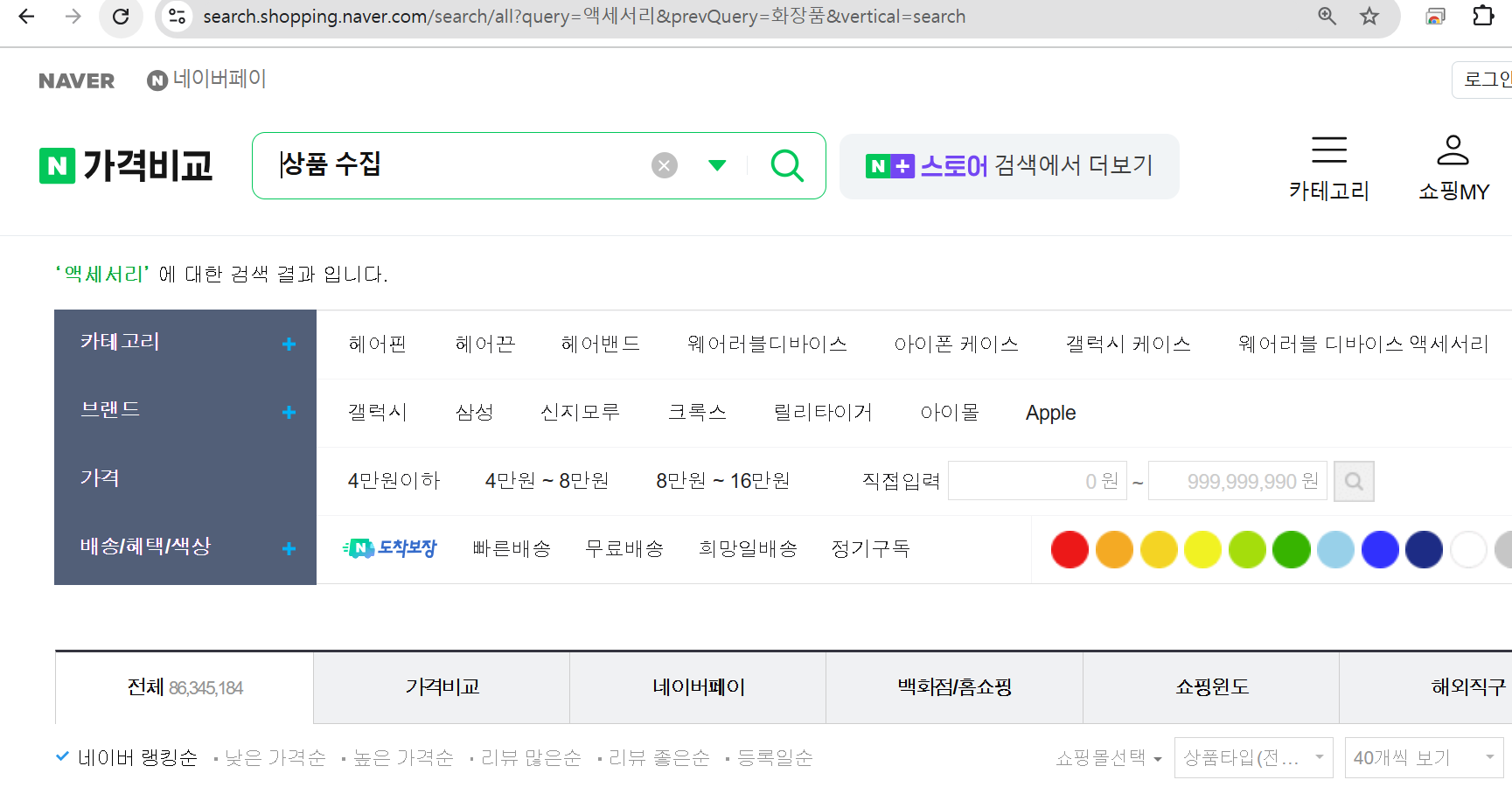Select 네이버 랭킹순 sort option
Screen dimensions: 1512x787
pos(136,757)
